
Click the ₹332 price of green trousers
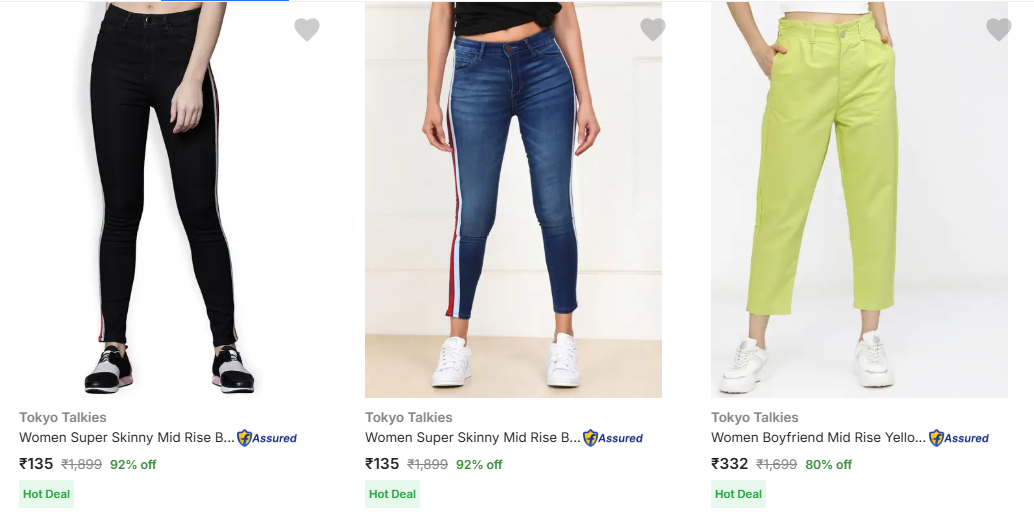point(730,464)
